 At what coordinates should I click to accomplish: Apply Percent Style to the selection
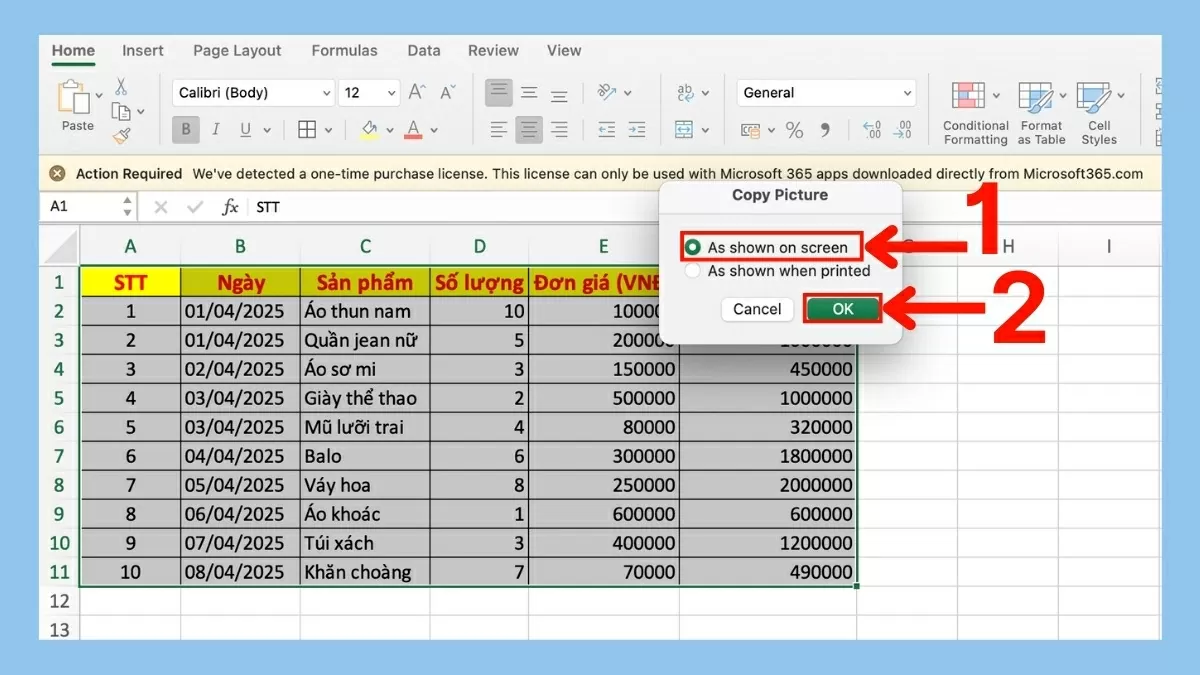click(x=794, y=130)
